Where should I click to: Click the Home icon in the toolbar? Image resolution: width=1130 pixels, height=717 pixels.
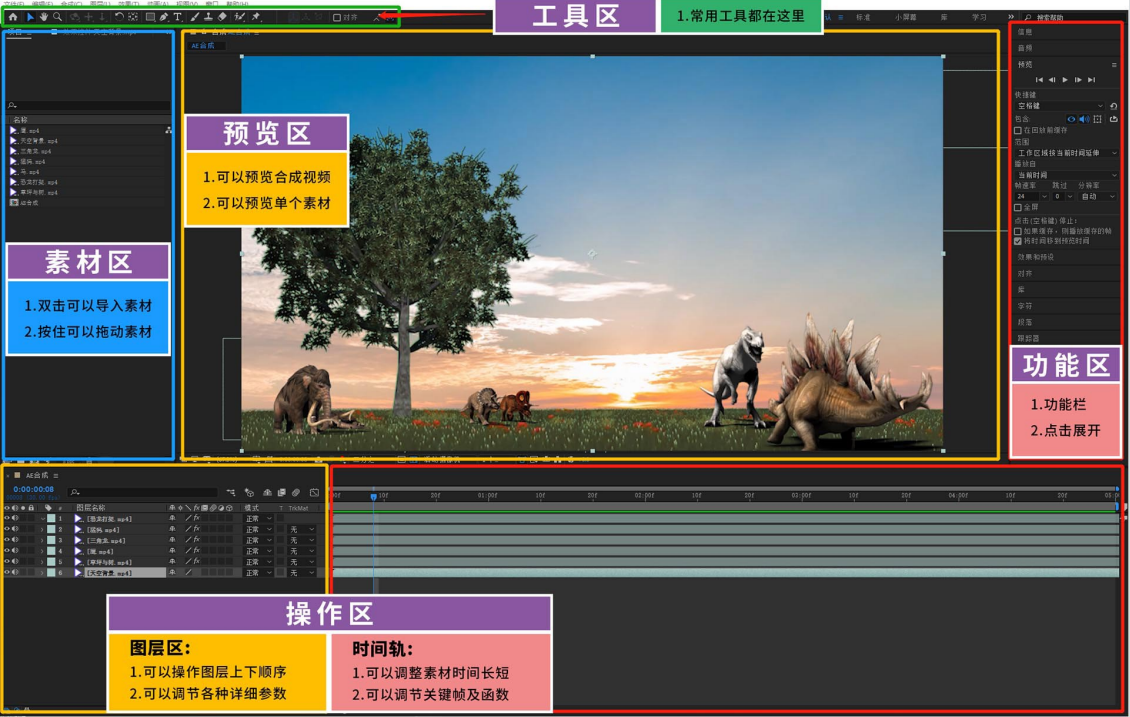click(12, 17)
